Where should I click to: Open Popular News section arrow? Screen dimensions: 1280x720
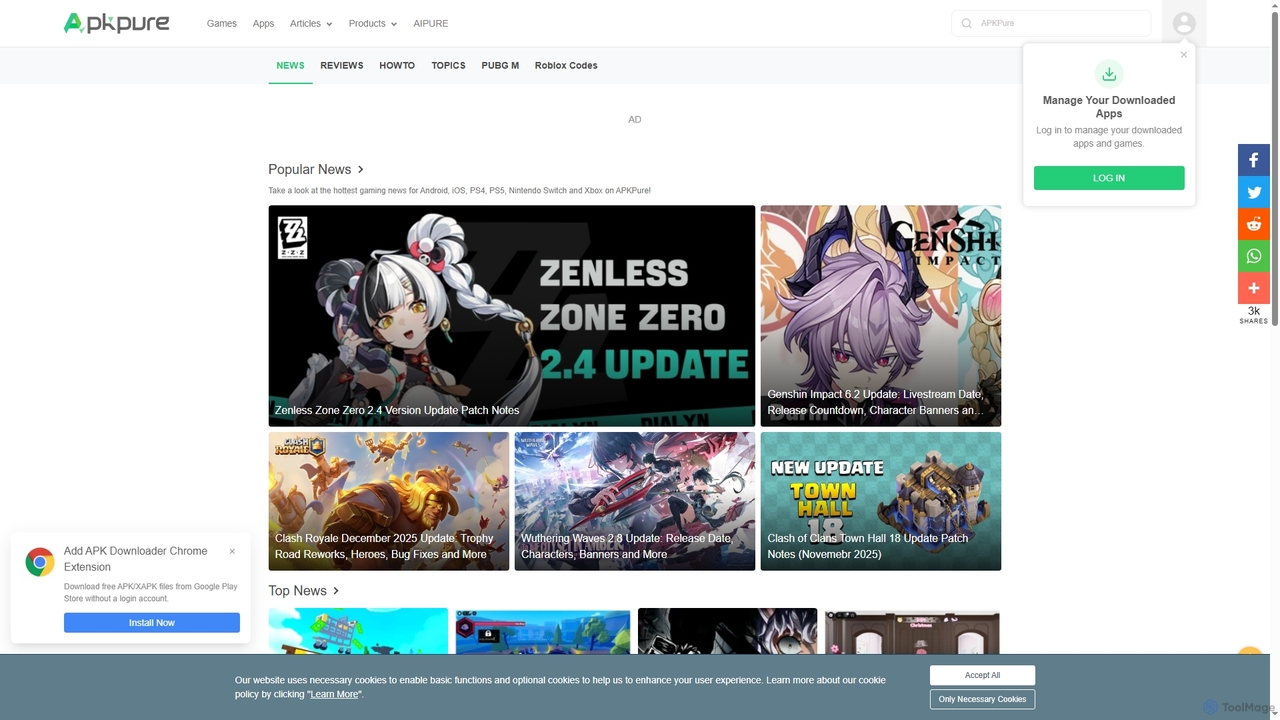tap(361, 169)
